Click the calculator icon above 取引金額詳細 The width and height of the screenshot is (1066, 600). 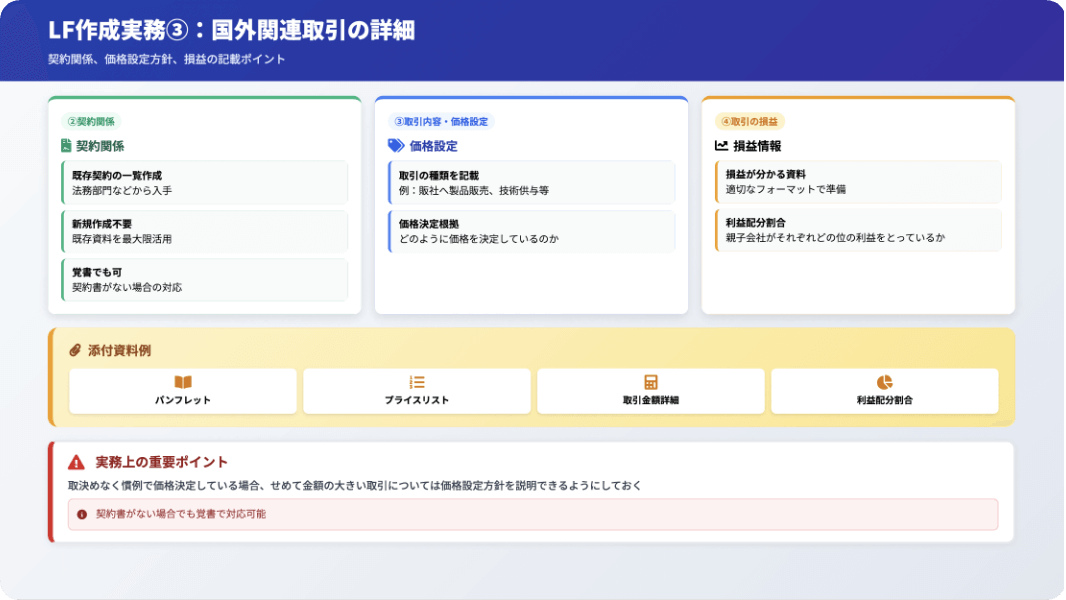(651, 383)
